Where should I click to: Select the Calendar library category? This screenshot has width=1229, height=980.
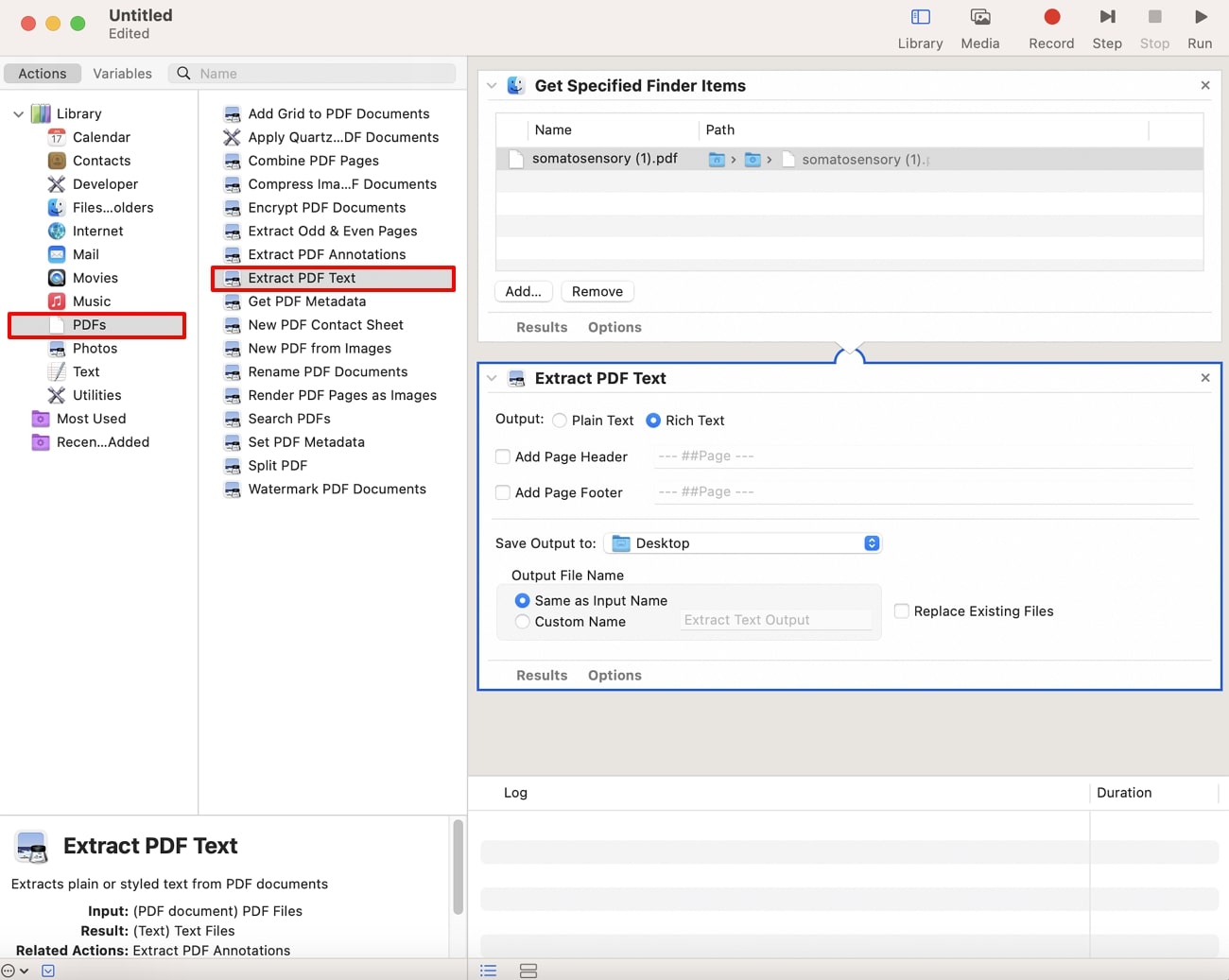(101, 137)
